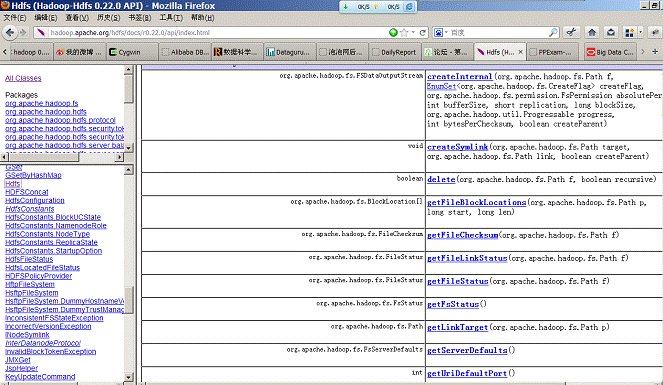663x385 pixels.
Task: Switch to the hadoop 0... tab
Action: [x=31, y=52]
